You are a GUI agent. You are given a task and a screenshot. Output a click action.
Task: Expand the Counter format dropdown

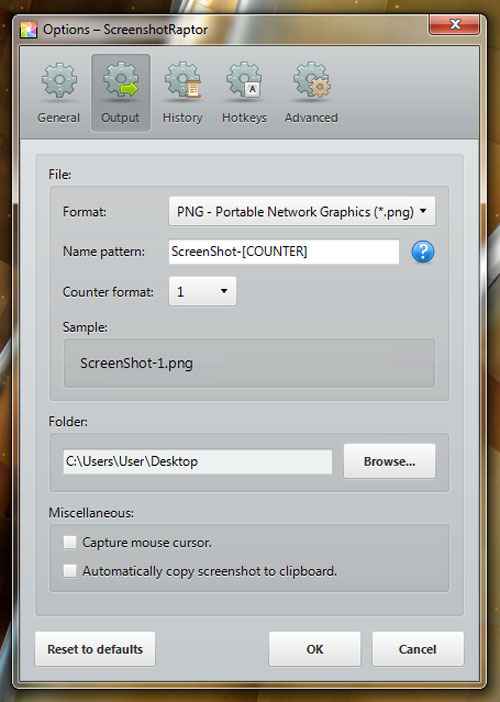202,291
